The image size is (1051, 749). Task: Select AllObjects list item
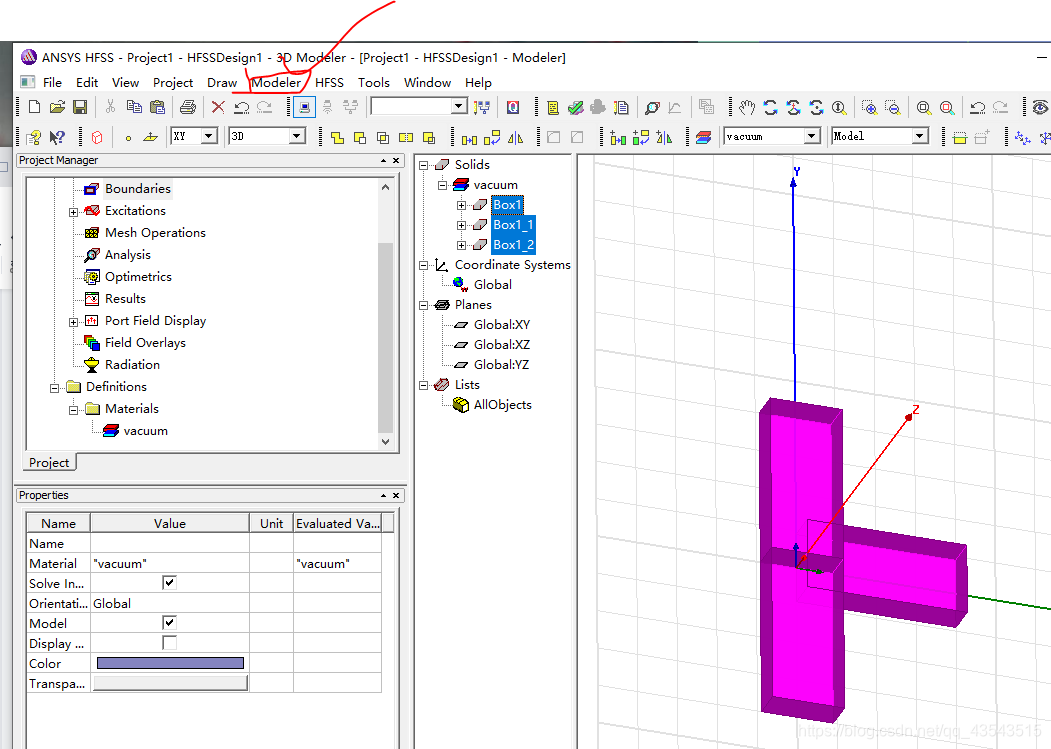(x=503, y=405)
